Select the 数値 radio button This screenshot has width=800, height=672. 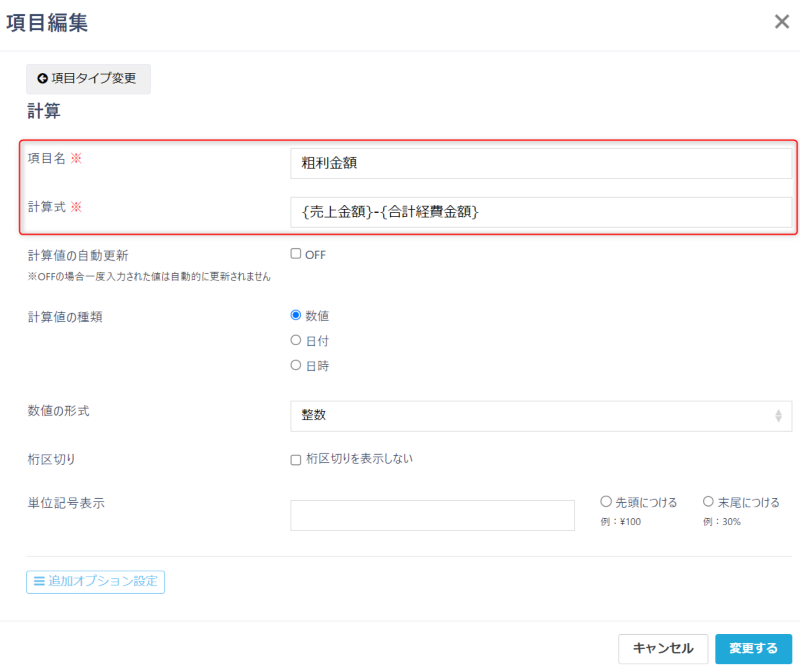tap(295, 315)
